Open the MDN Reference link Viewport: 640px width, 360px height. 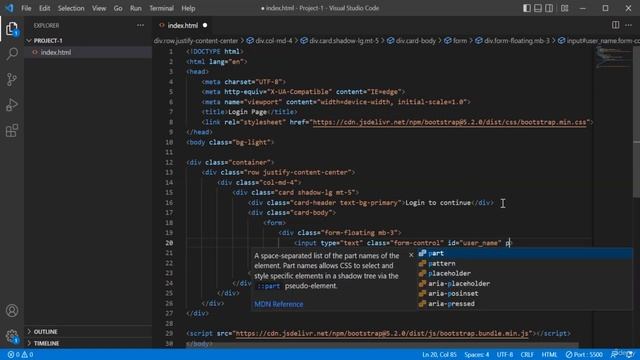[279, 304]
